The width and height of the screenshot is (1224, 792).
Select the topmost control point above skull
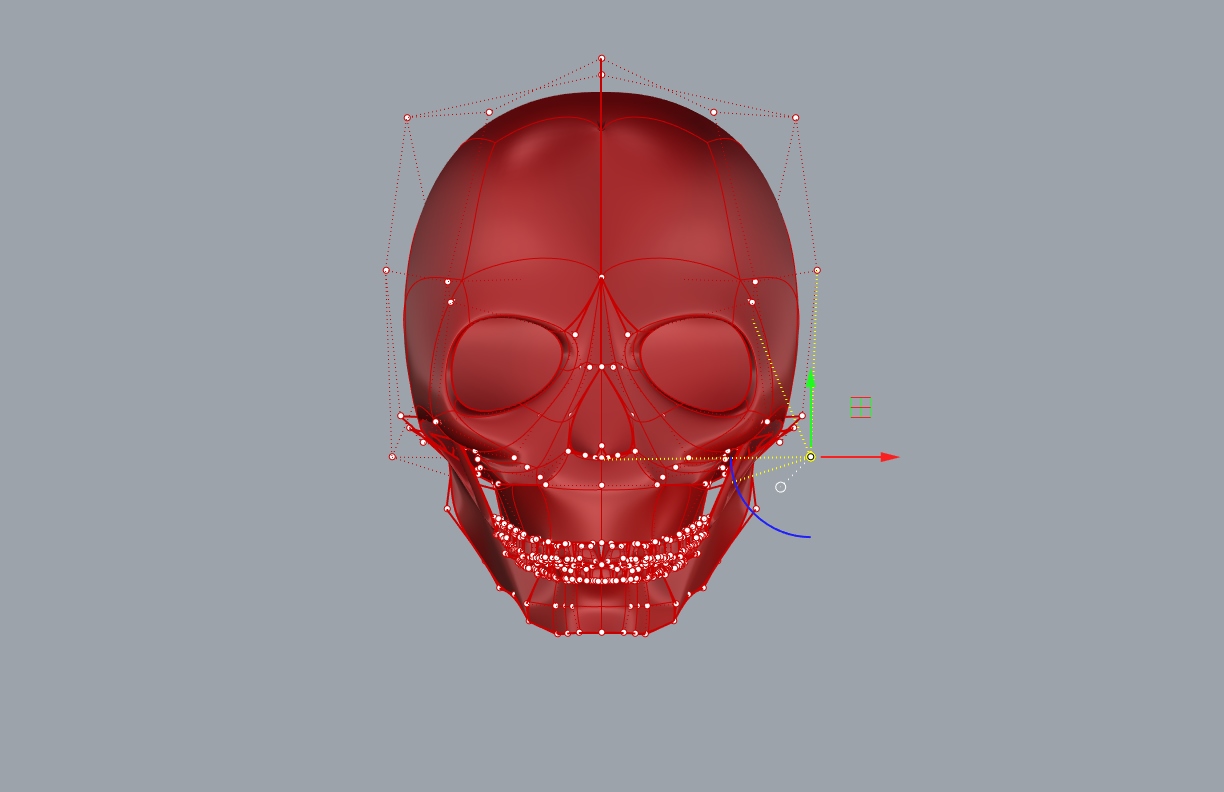point(601,59)
